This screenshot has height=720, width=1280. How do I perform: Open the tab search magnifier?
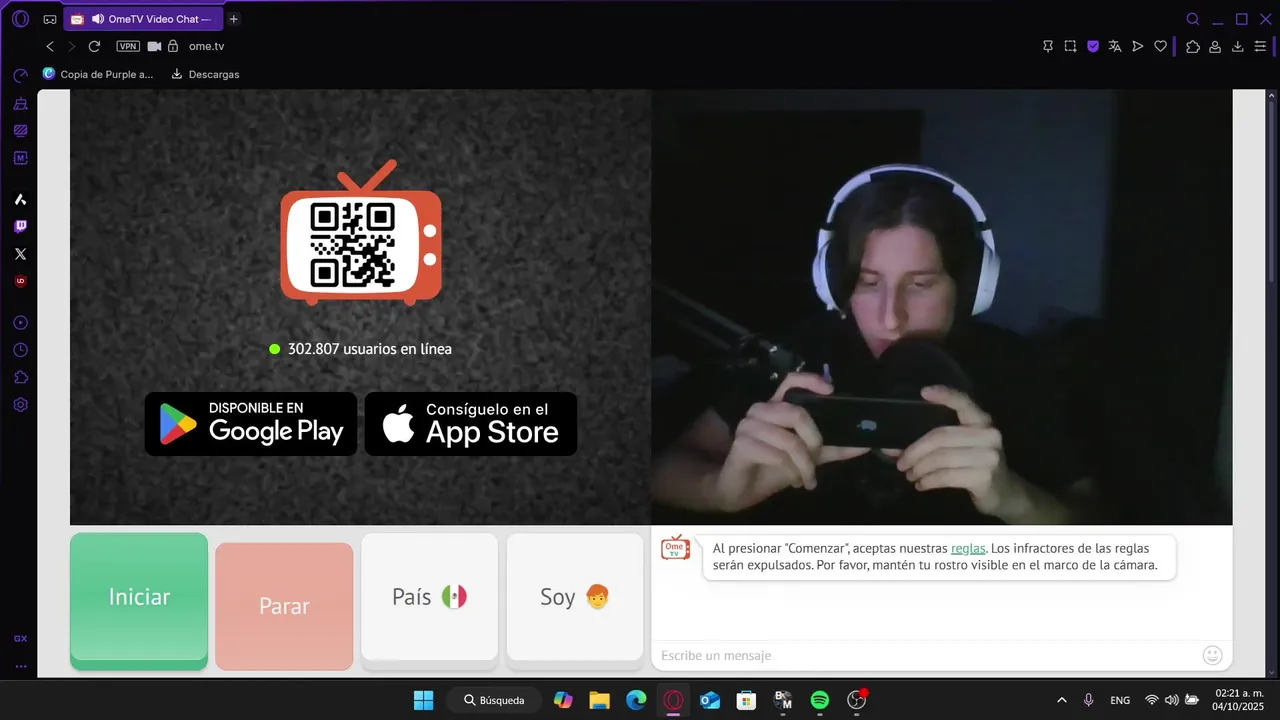pyautogui.click(x=1193, y=19)
